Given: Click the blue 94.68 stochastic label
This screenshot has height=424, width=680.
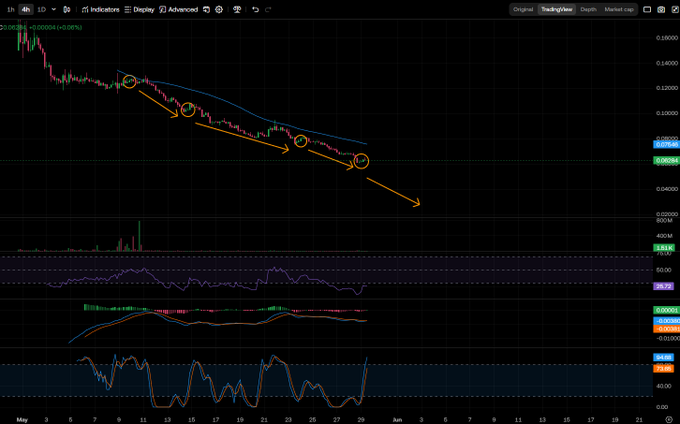Looking at the screenshot, I should tap(664, 357).
